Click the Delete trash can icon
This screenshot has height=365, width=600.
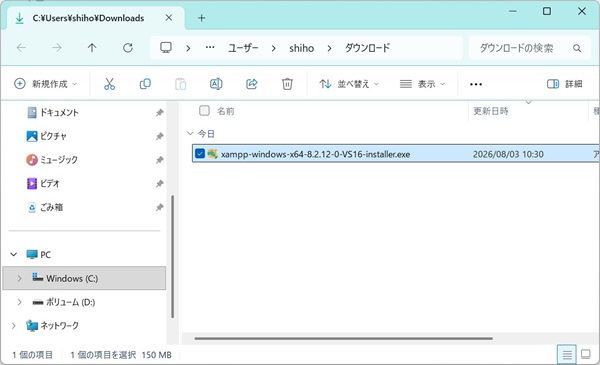[x=287, y=84]
